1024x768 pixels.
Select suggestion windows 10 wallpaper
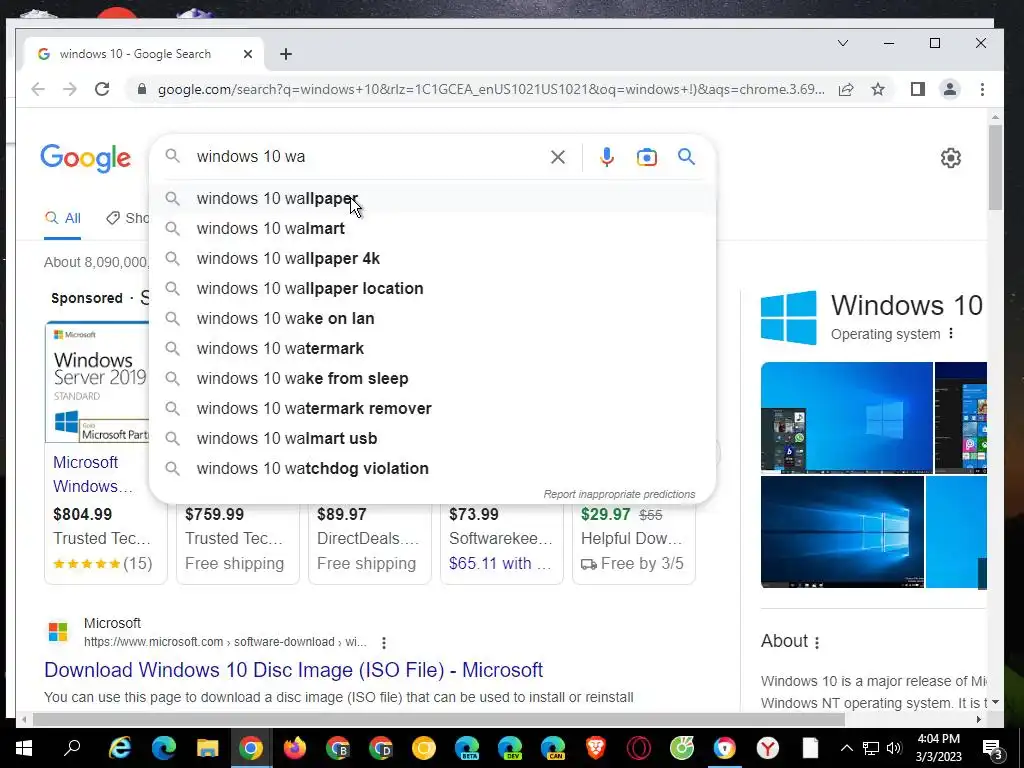(432, 199)
